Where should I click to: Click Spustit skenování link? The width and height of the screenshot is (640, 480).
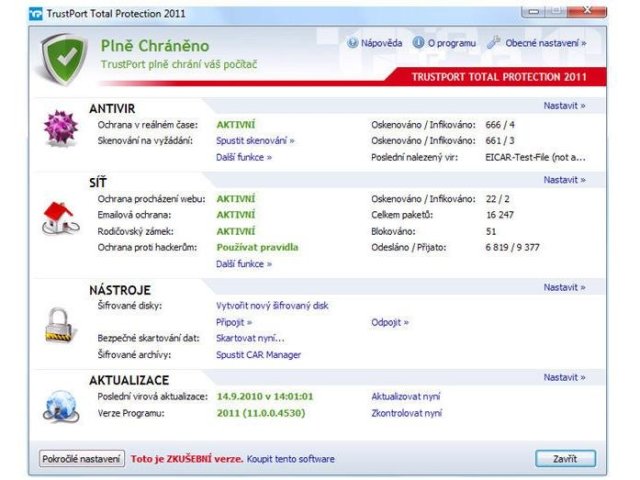click(x=255, y=141)
